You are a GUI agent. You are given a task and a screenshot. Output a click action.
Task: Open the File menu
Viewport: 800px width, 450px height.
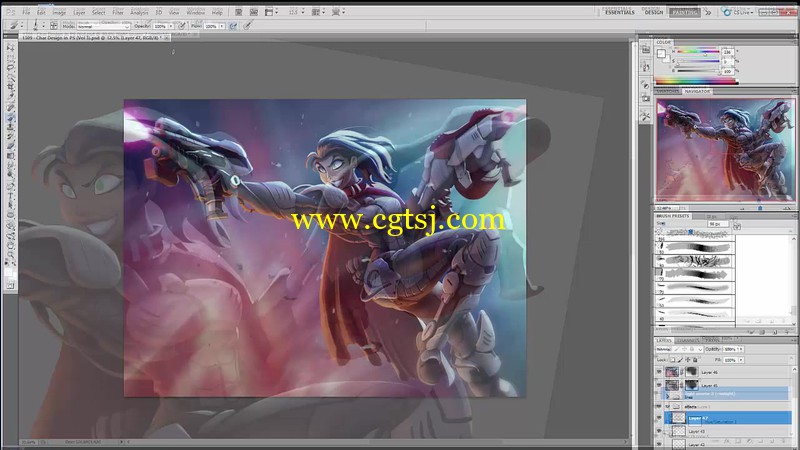26,12
